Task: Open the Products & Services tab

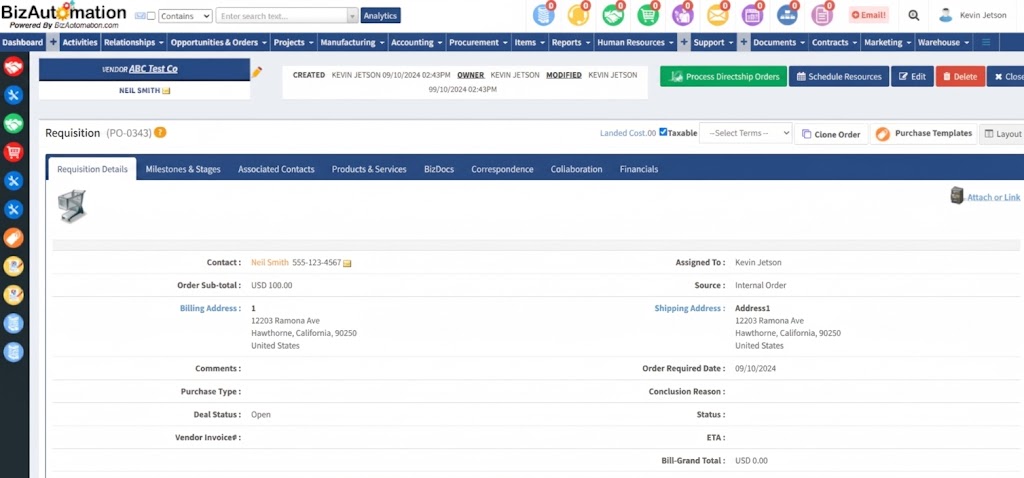Action: click(369, 169)
